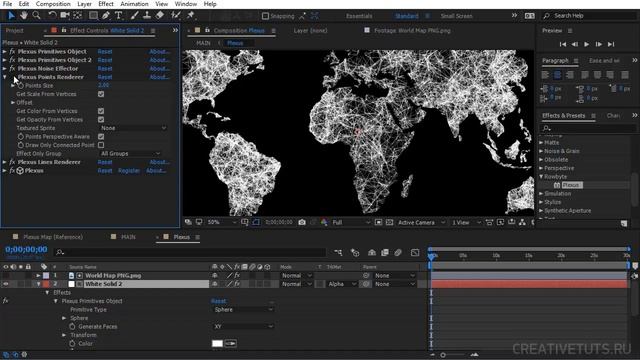The width and height of the screenshot is (640, 360).
Task: Open composition flowchart icon in viewer
Action: coord(522,222)
